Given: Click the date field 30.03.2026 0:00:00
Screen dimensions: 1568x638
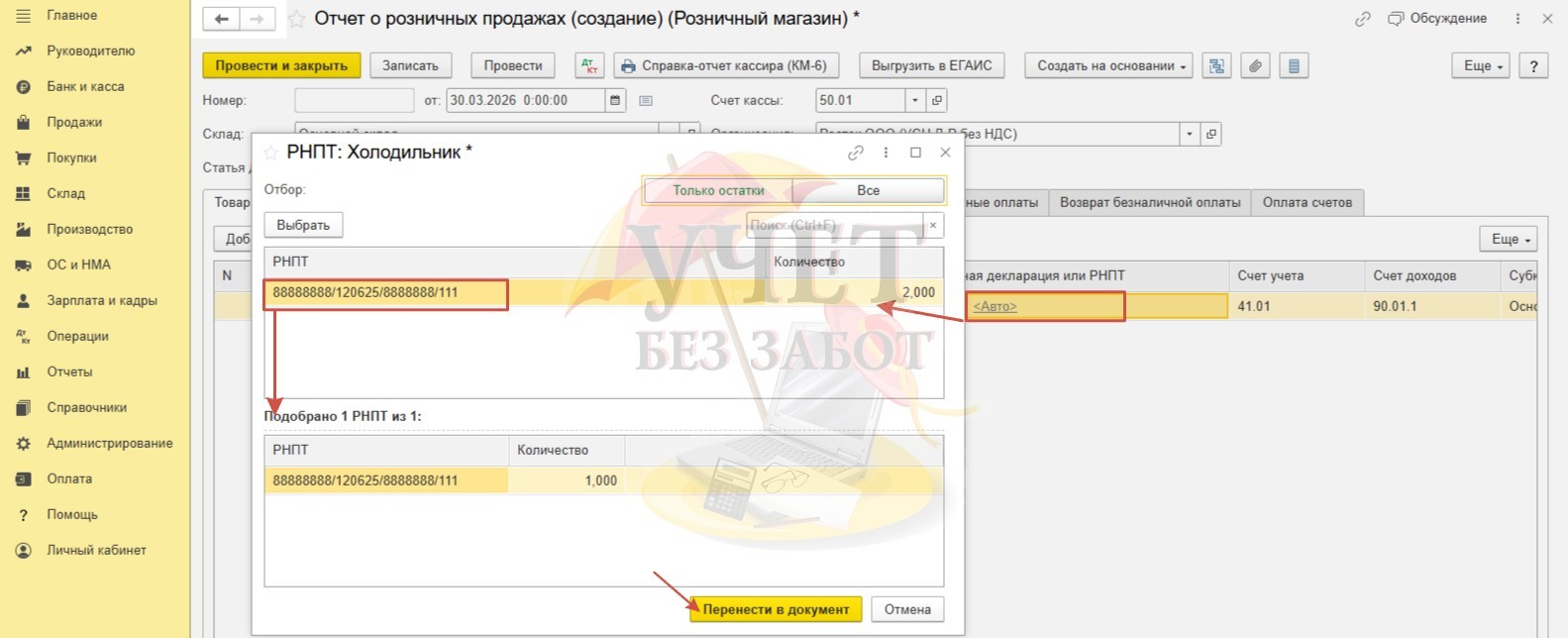Looking at the screenshot, I should [x=525, y=100].
